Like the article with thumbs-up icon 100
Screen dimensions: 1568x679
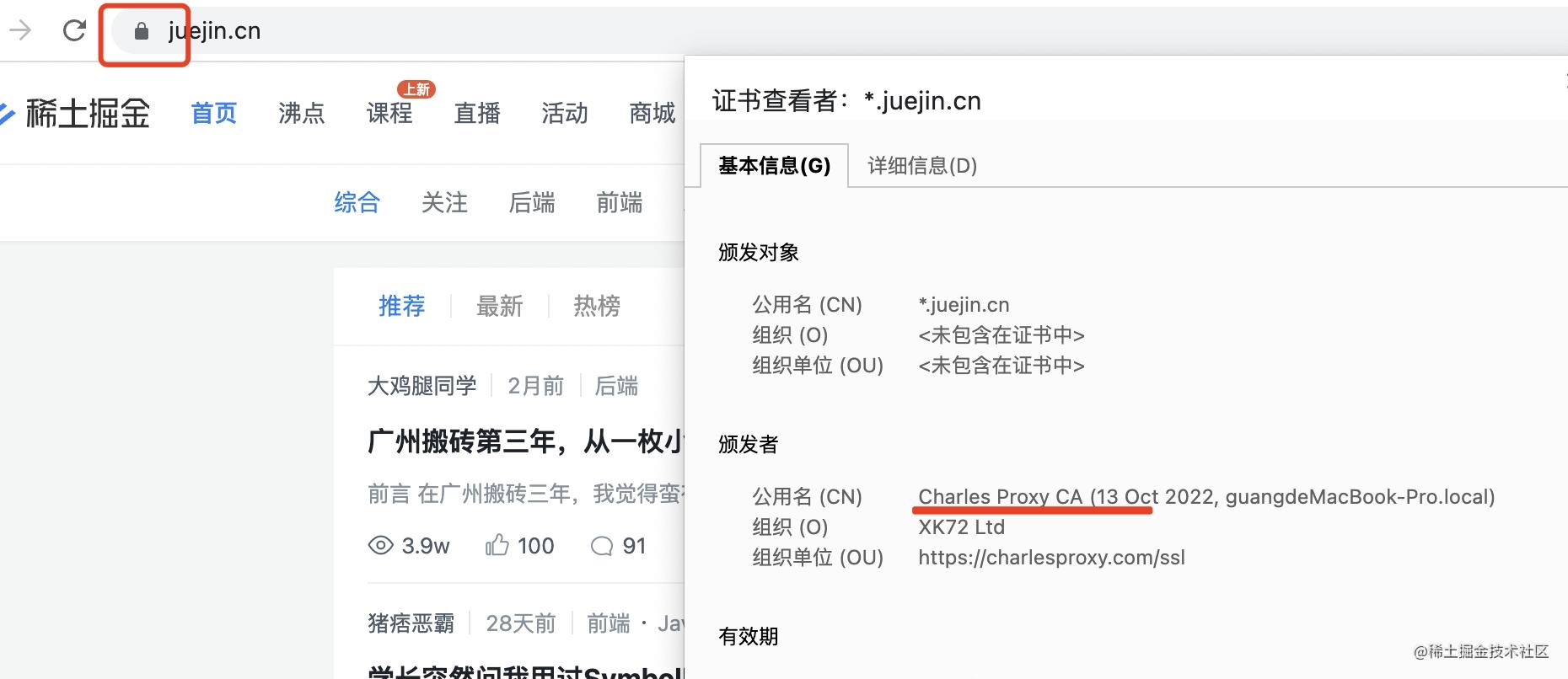(x=497, y=545)
